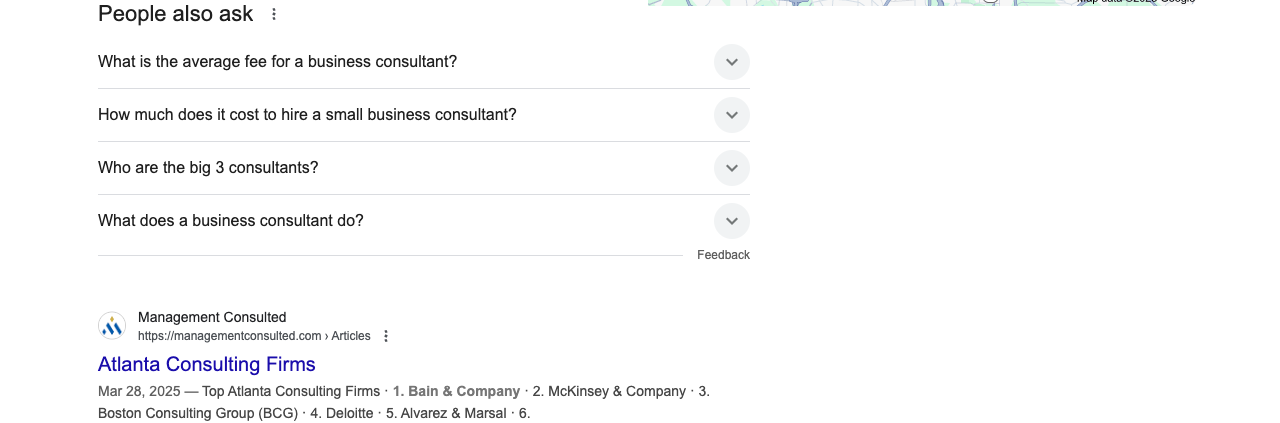Expand the 'What does a business consultant do' chevron
Screen dimensions: 1280x423
pos(732,221)
